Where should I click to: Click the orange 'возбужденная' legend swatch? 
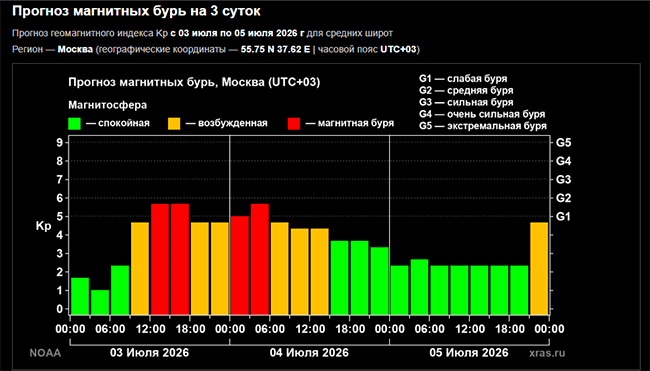coord(174,124)
